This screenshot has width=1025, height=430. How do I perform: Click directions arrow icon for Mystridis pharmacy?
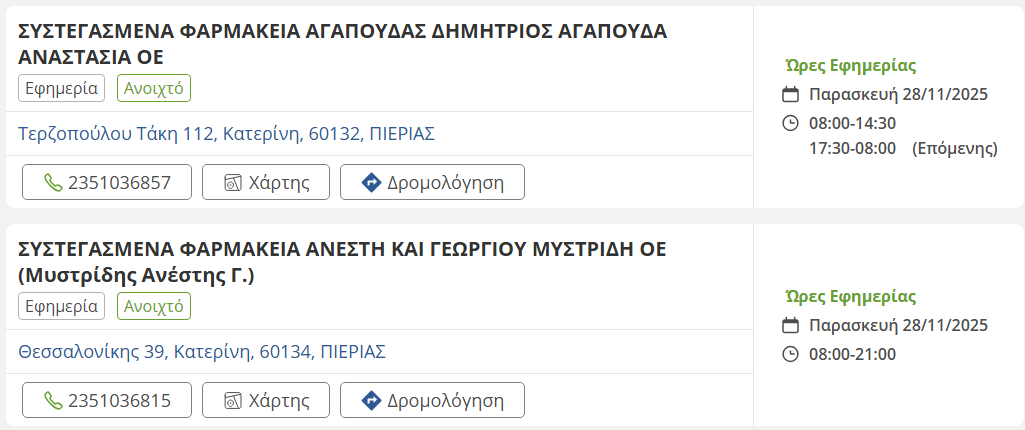click(x=371, y=401)
